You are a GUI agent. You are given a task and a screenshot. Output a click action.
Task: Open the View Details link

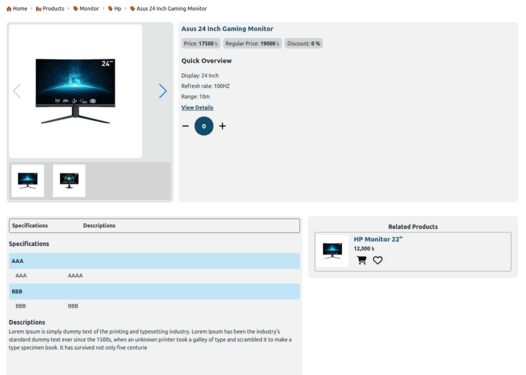click(197, 108)
